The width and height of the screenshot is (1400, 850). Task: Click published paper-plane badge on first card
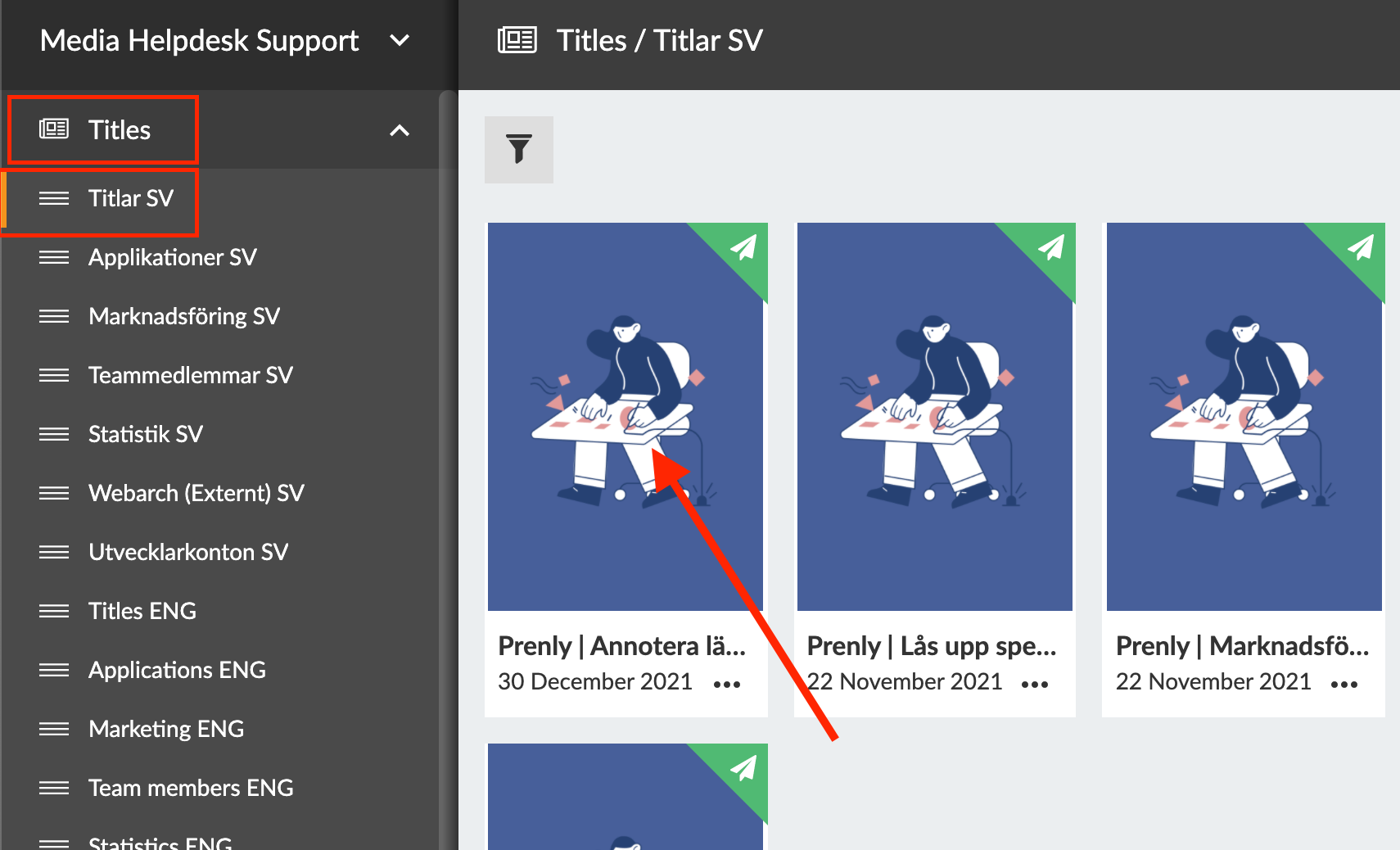tap(743, 246)
